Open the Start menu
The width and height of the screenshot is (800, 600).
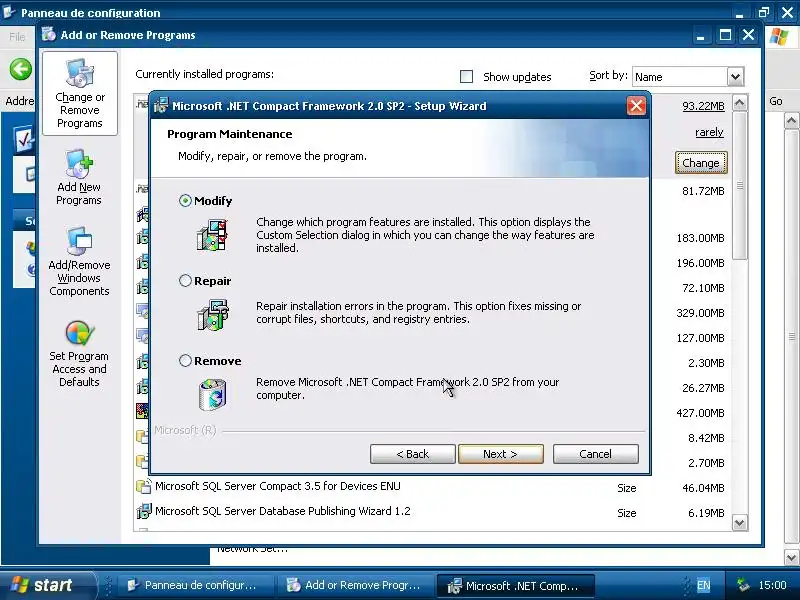[x=47, y=585]
